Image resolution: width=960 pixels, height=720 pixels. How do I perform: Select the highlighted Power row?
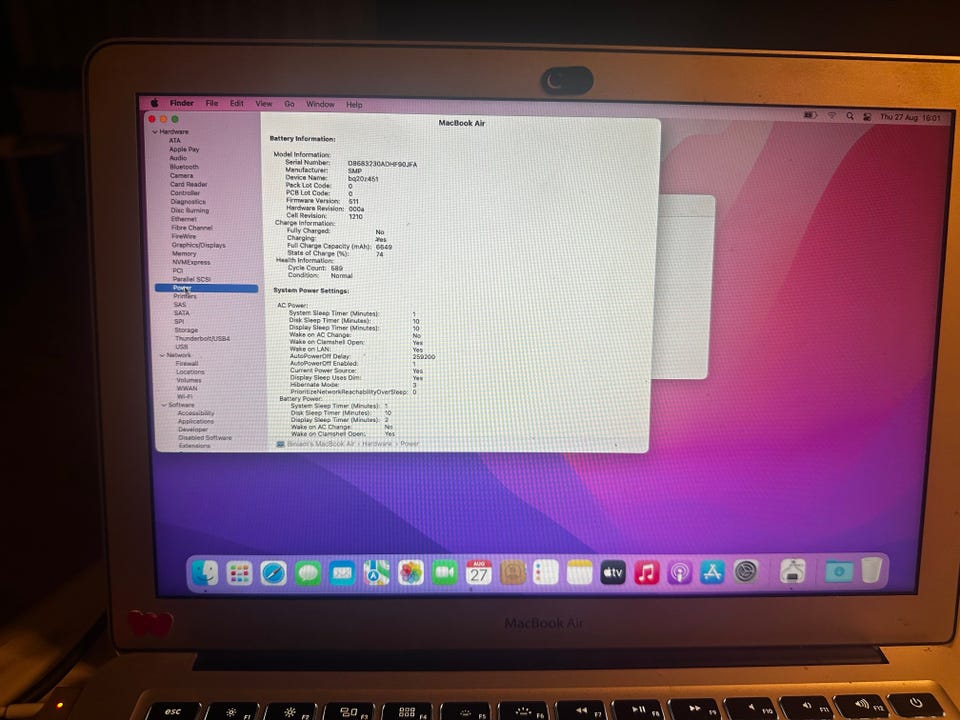tap(206, 288)
